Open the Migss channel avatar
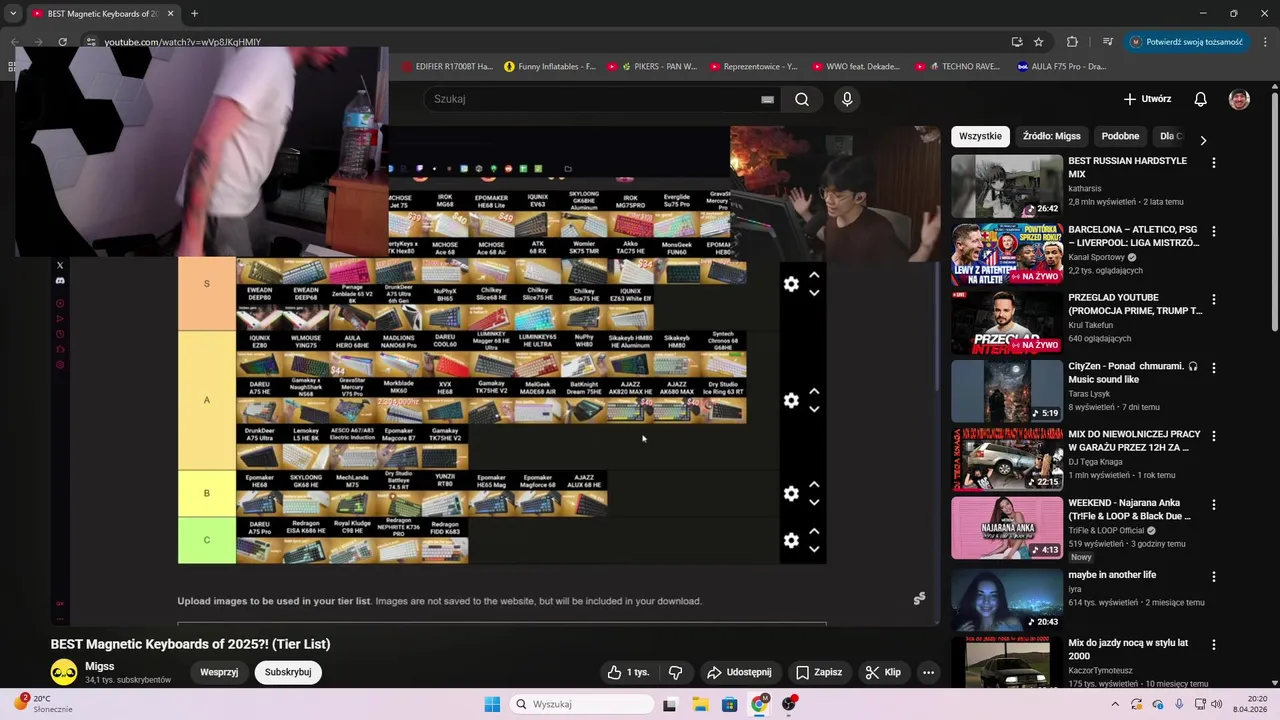Image resolution: width=1280 pixels, height=720 pixels. [64, 672]
